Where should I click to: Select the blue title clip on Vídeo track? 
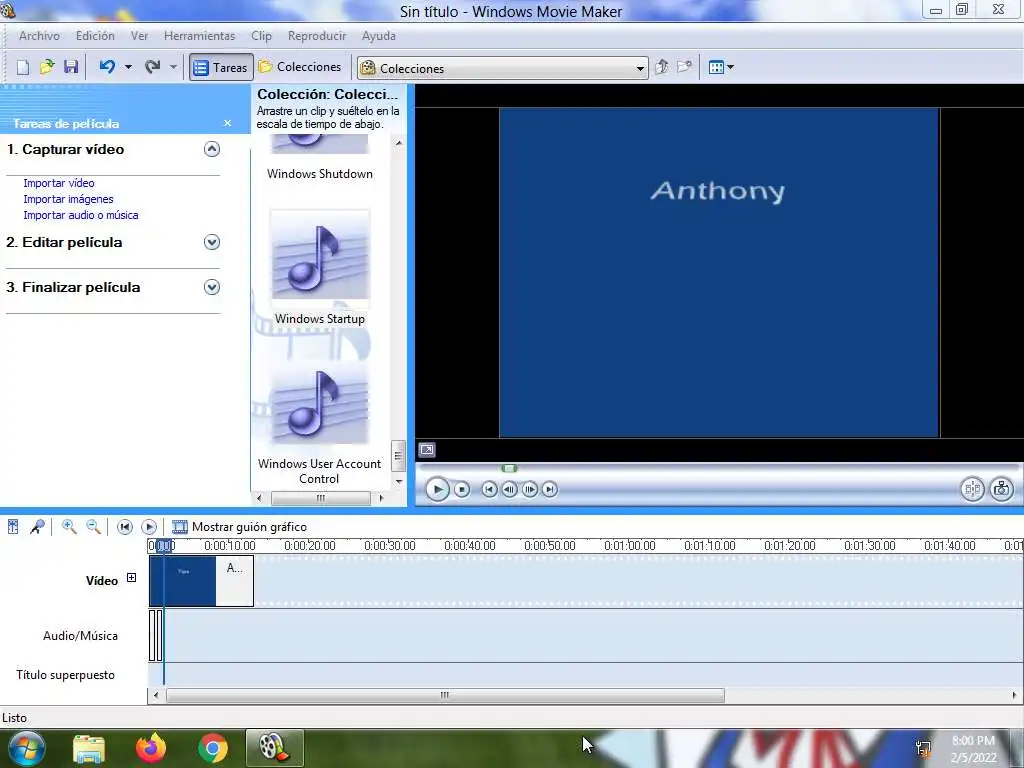pos(183,581)
